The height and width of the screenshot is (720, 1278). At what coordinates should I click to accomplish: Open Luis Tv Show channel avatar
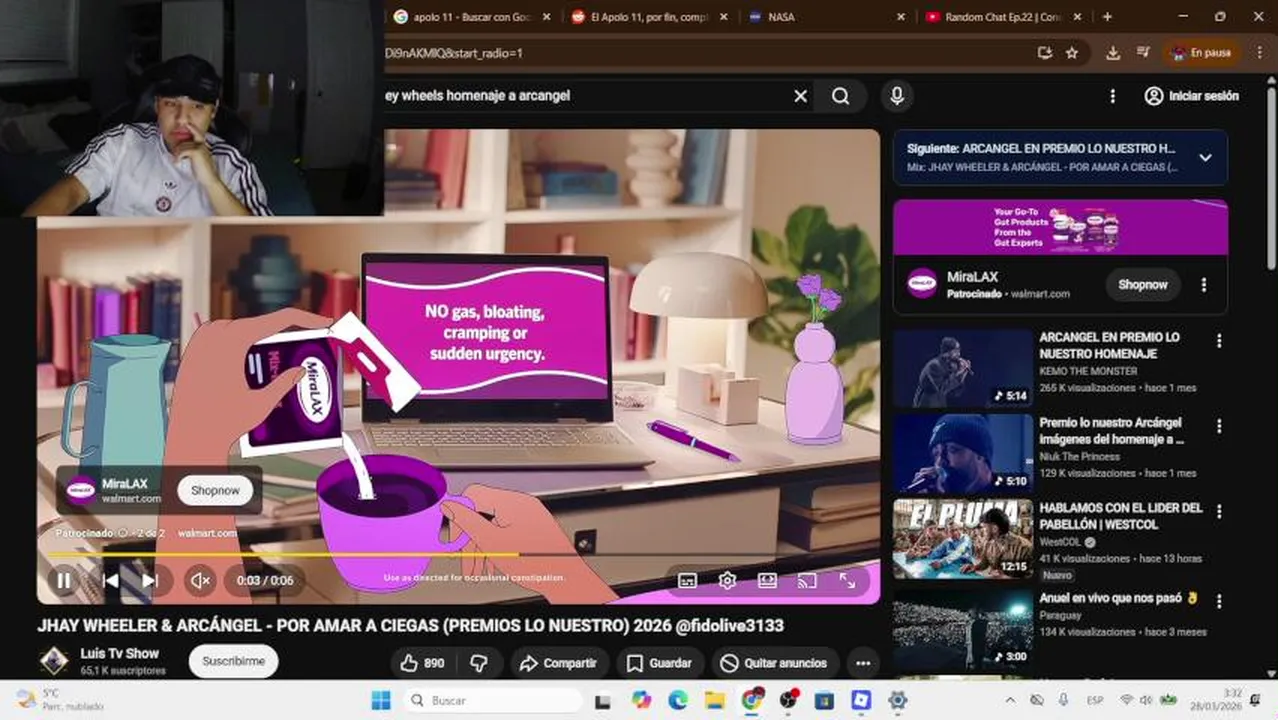pyautogui.click(x=54, y=661)
